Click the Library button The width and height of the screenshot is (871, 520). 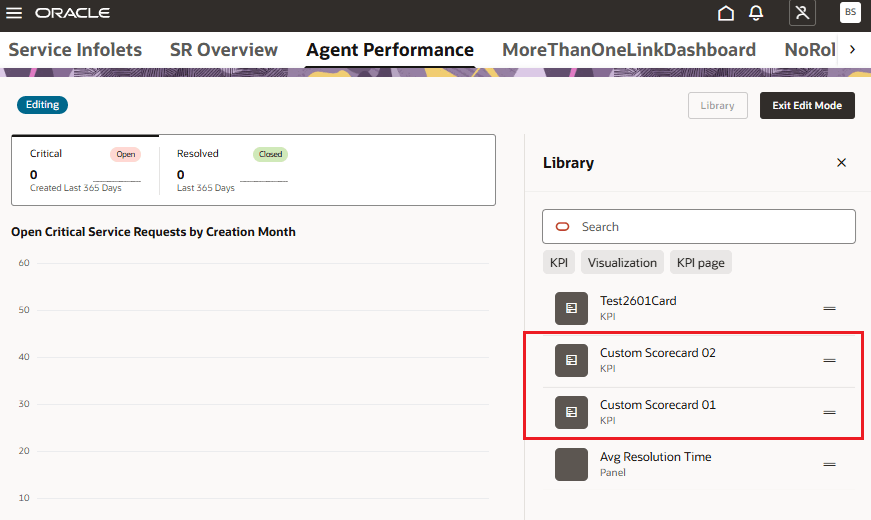click(718, 106)
